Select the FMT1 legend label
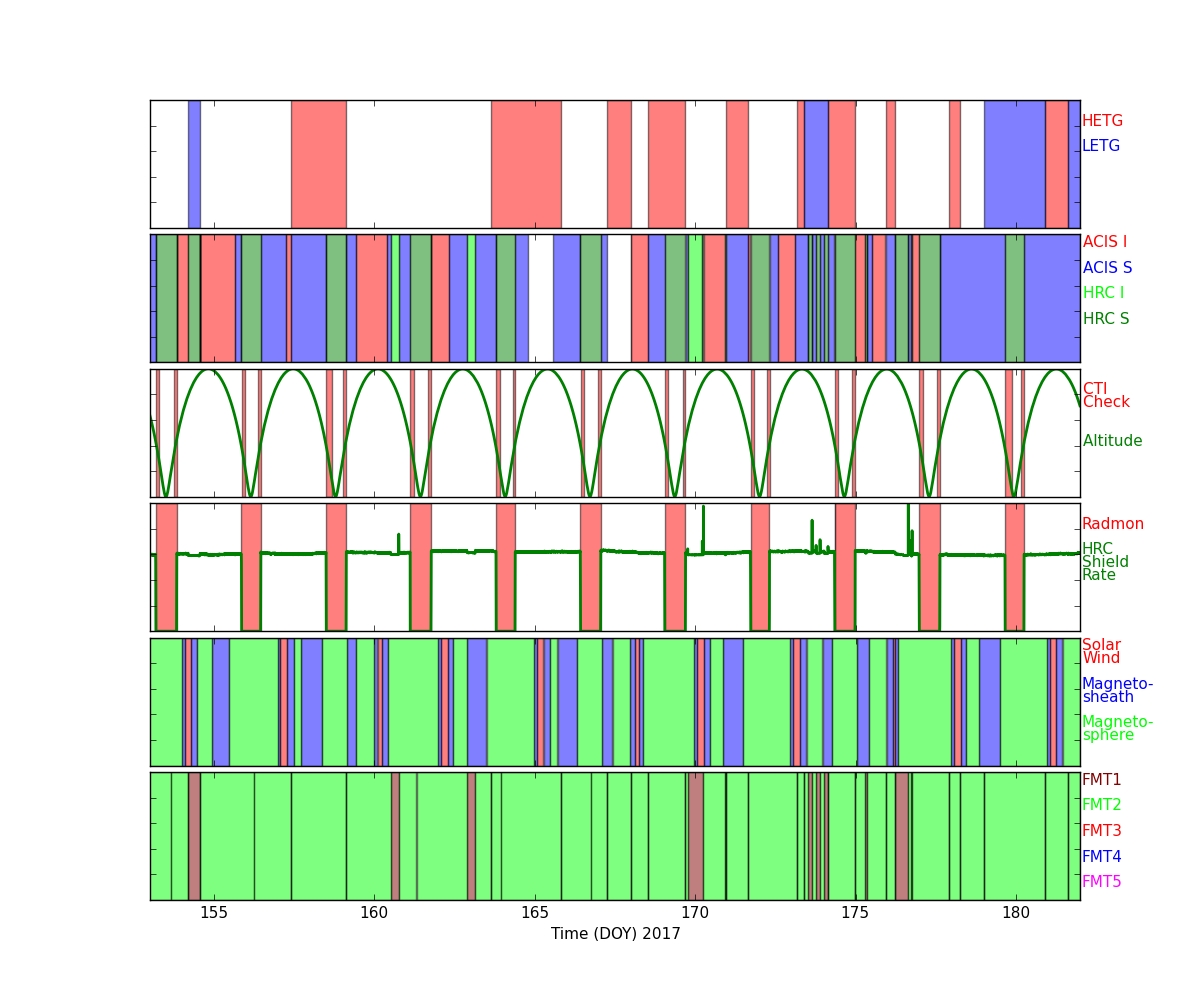The height and width of the screenshot is (1000, 1200). pyautogui.click(x=1101, y=780)
